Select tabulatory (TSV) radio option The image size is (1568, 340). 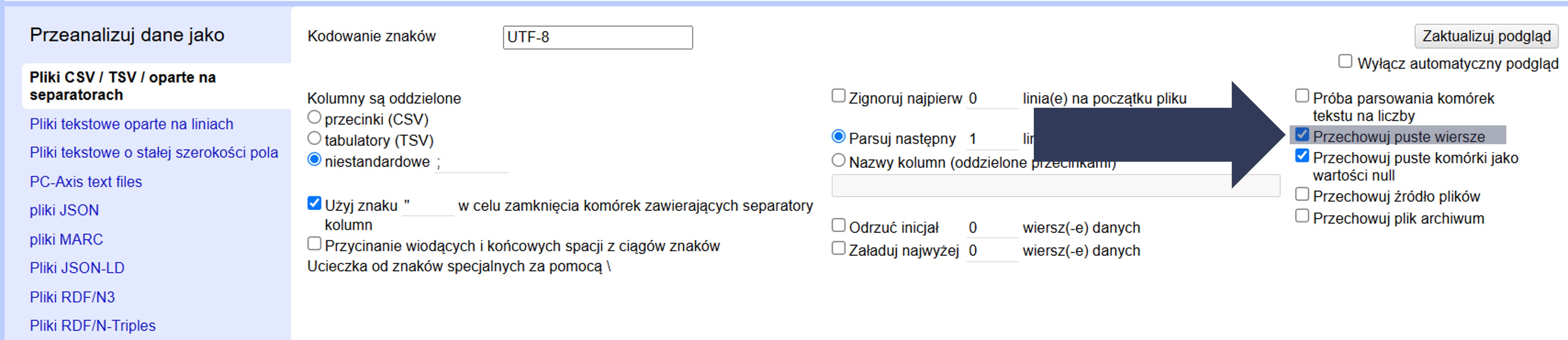click(x=314, y=139)
